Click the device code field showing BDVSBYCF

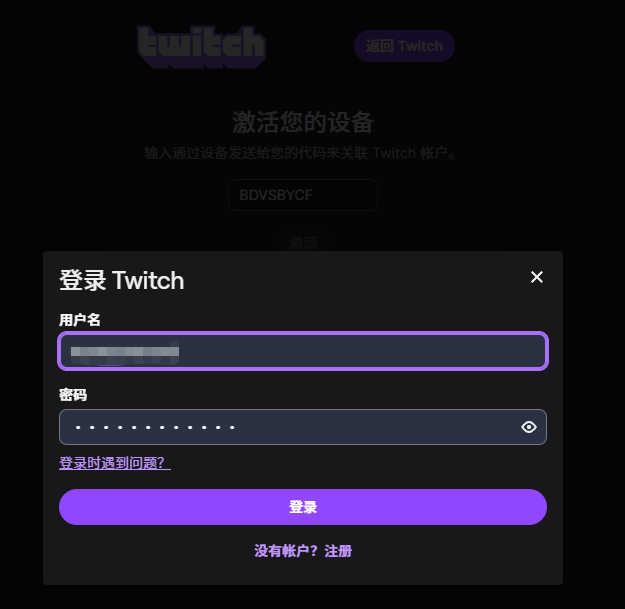coord(303,195)
